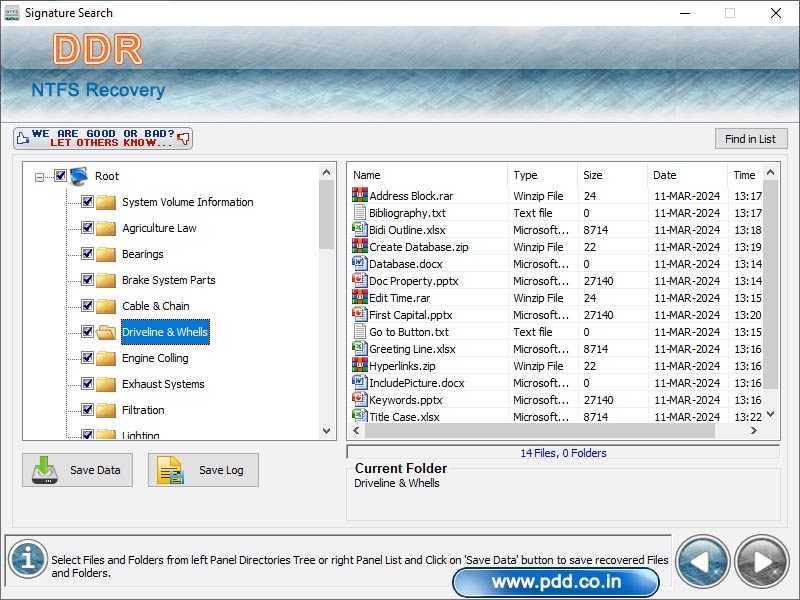Viewport: 800px width, 600px height.
Task: Click the Signature Search icon in the title bar
Action: click(13, 13)
